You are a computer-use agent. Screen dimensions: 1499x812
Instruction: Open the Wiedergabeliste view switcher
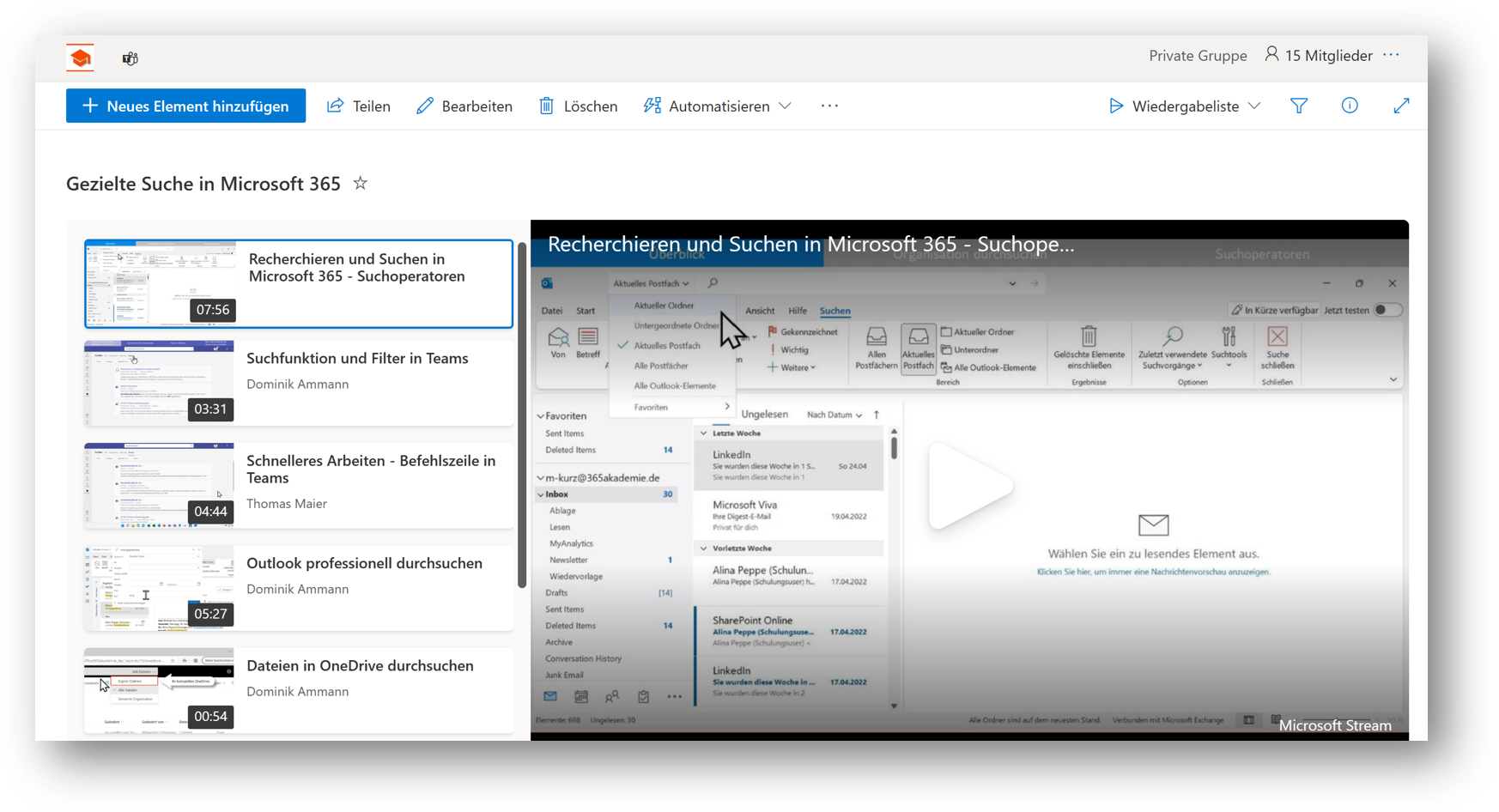click(x=1185, y=106)
